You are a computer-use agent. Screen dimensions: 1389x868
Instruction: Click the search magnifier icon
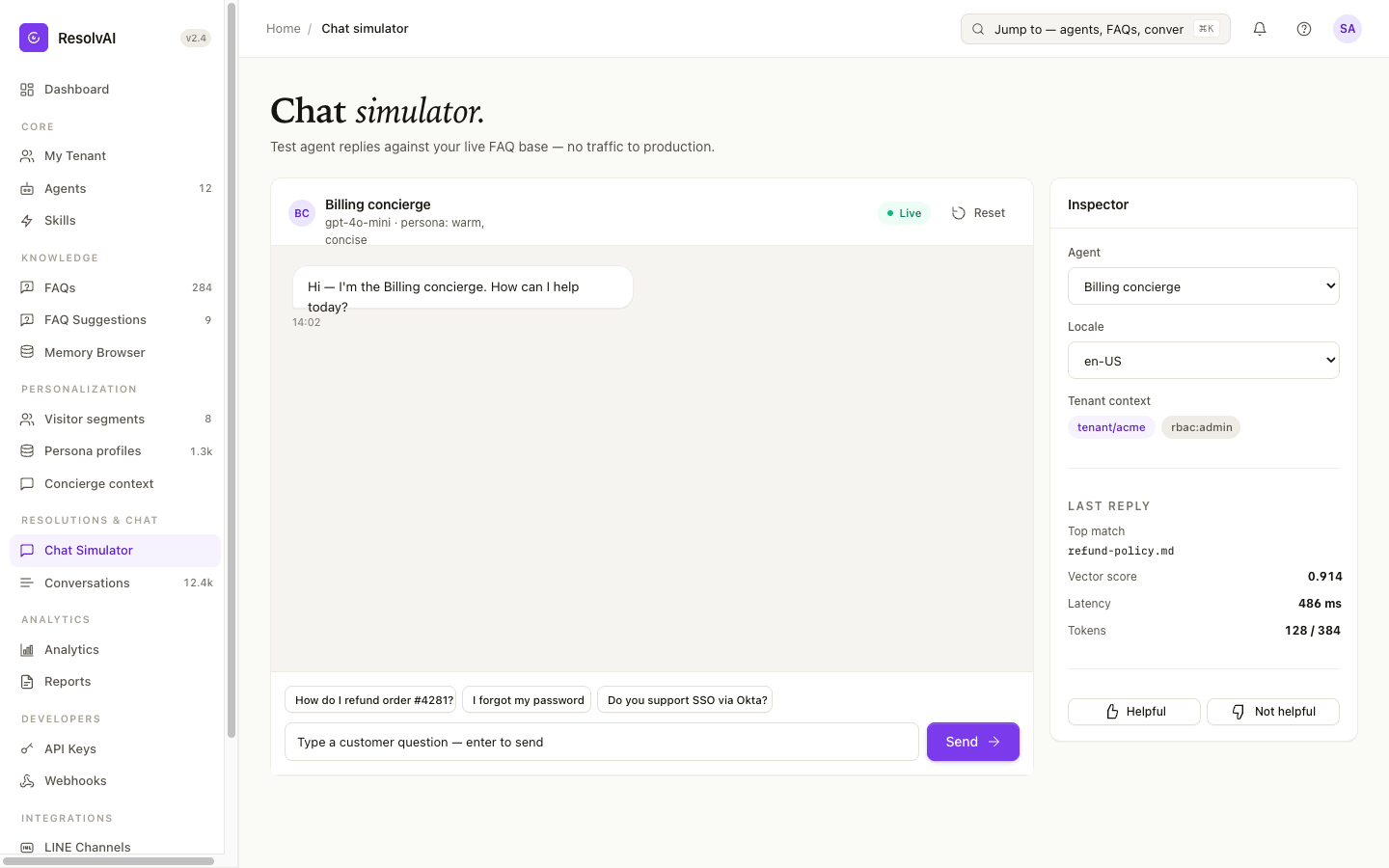click(978, 29)
